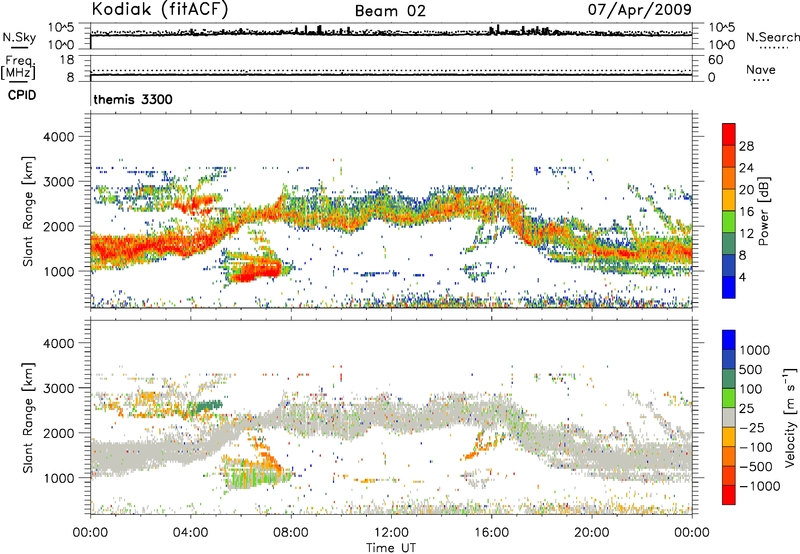Screen dimensions: 800x554
Task: Select the '12:00' time tick label
Action: click(391, 533)
